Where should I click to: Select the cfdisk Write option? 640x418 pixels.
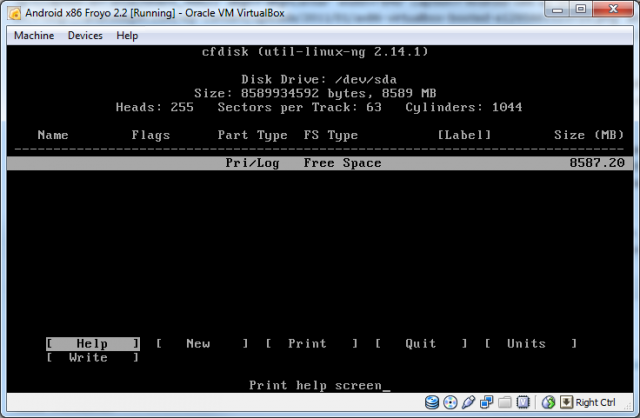pos(93,358)
